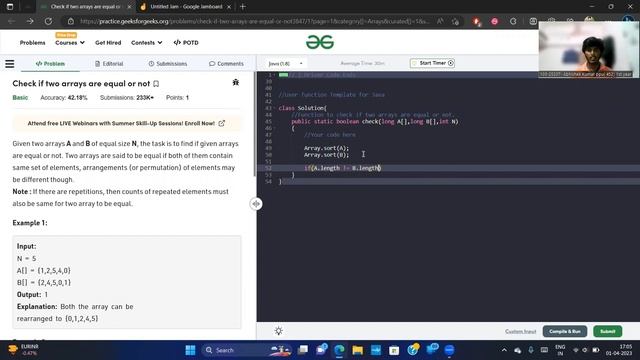Click the Start Timer button
This screenshot has height=360, width=640.
coord(432,63)
